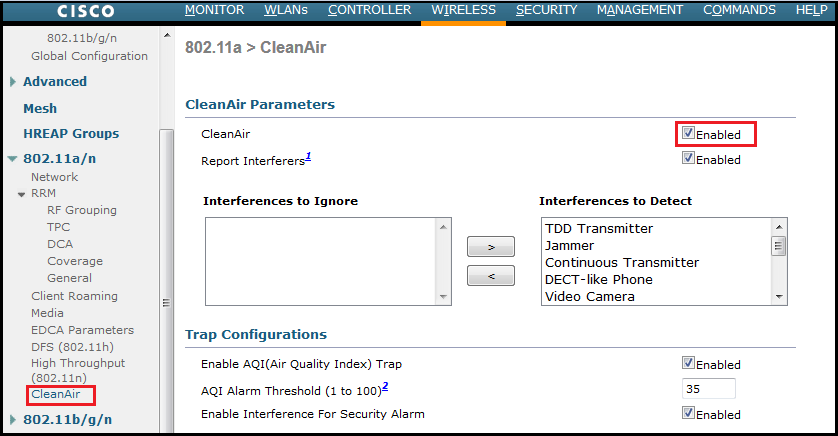Switch to the SECURITY menu tab
This screenshot has width=838, height=436.
click(546, 10)
